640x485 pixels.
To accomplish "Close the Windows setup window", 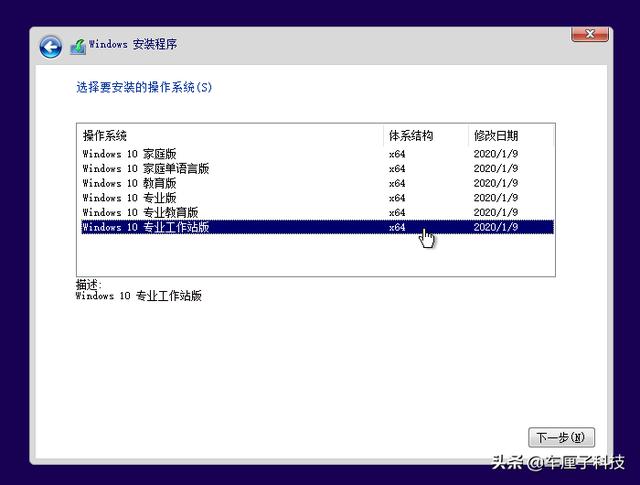I will 590,34.
